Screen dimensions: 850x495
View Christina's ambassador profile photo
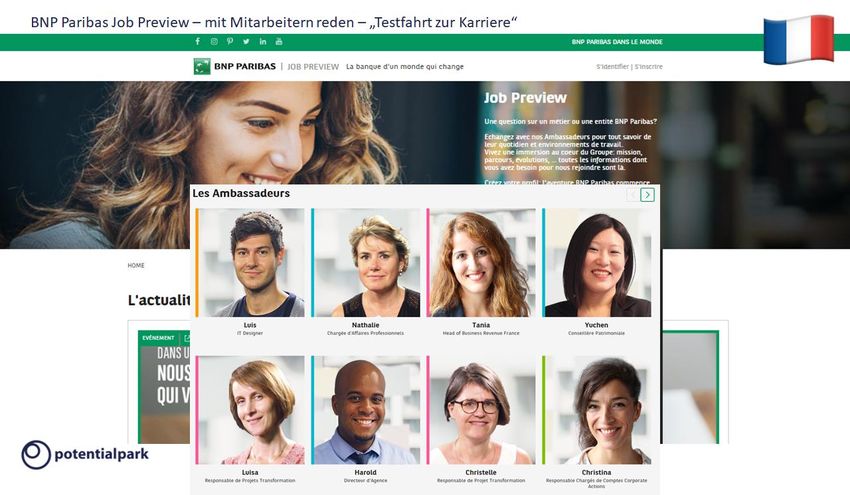(x=597, y=410)
